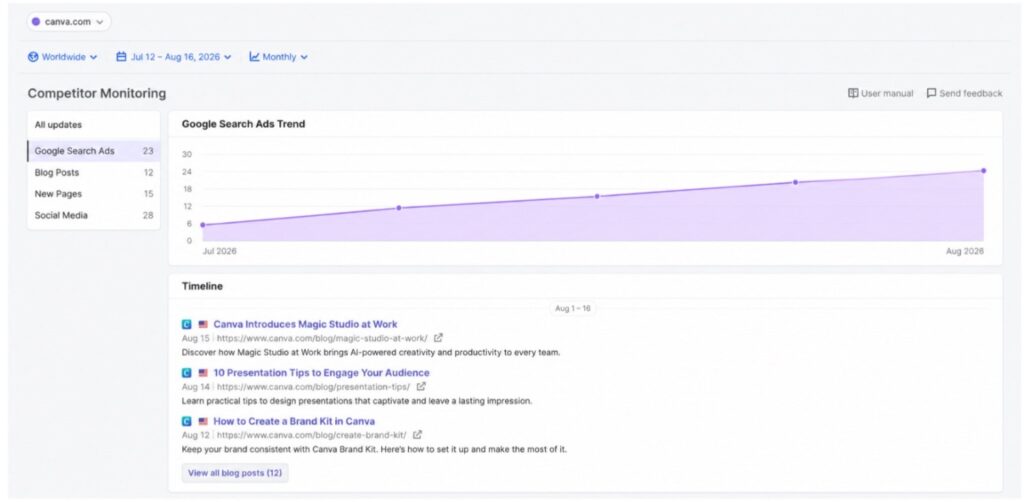Screen dimensions: 1024x502
Task: Click external link icon beside presentation-tips URL
Action: [421, 386]
